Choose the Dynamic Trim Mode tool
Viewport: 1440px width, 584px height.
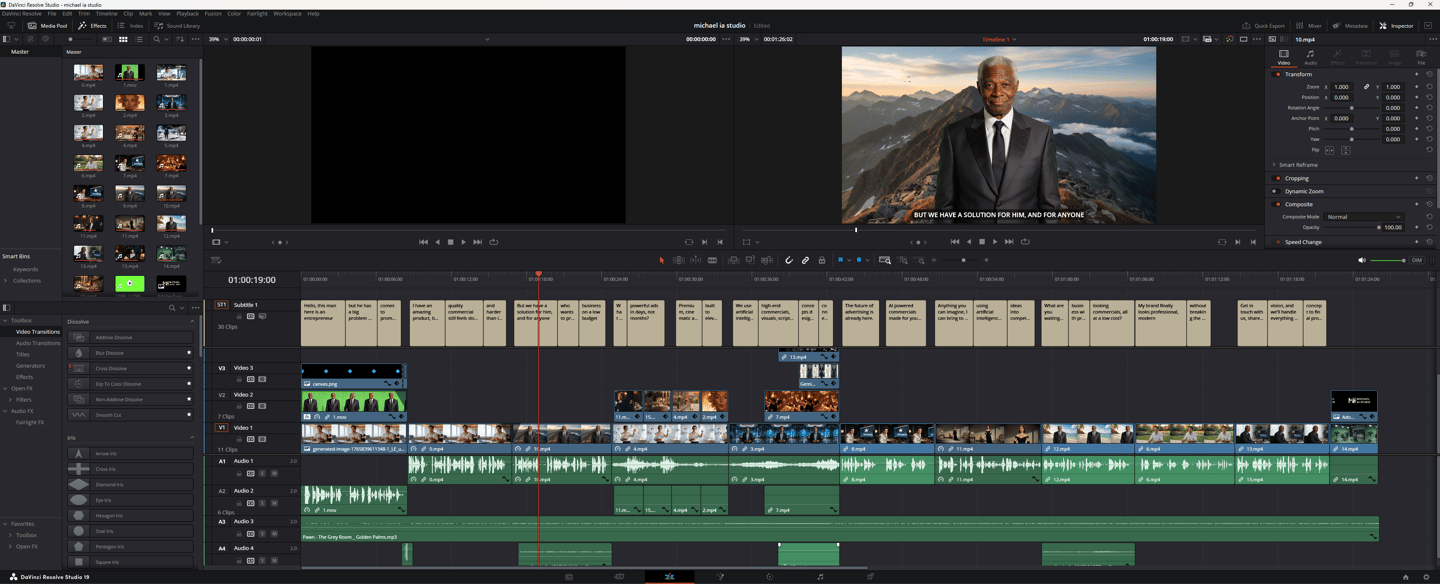[695, 260]
